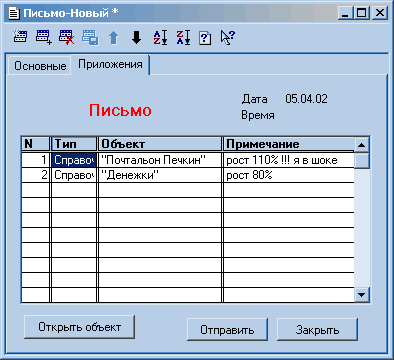Click the add row icon with plus
Screen dimensions: 394x360
44,37
